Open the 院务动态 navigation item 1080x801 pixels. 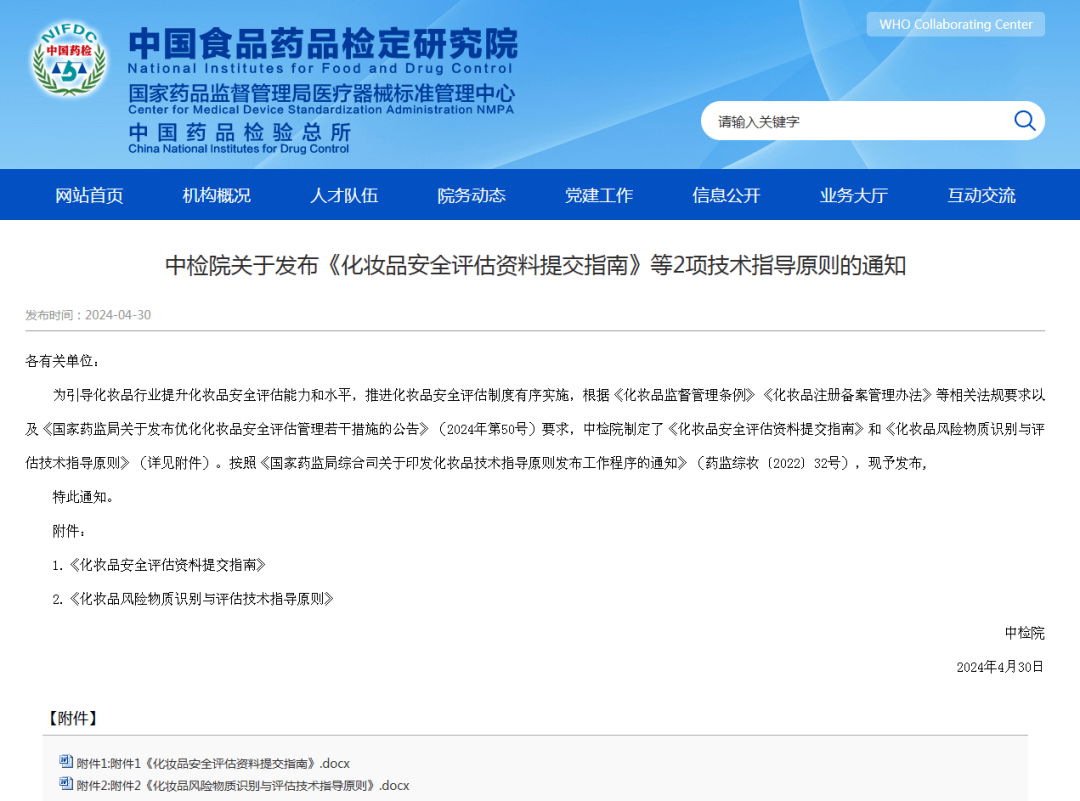(471, 195)
